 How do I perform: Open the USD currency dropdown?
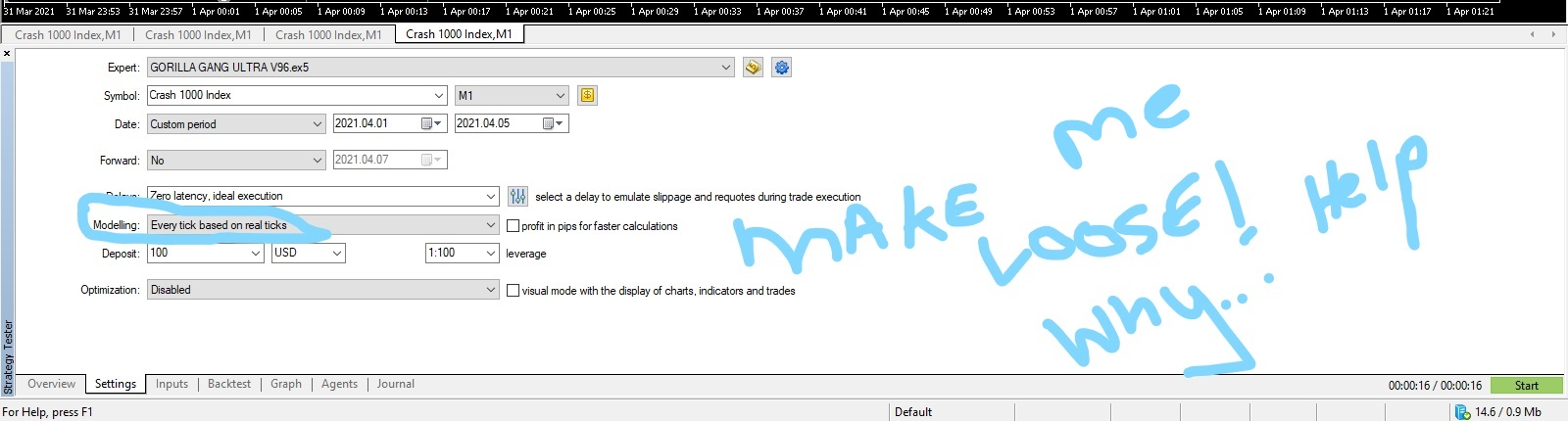[x=337, y=253]
